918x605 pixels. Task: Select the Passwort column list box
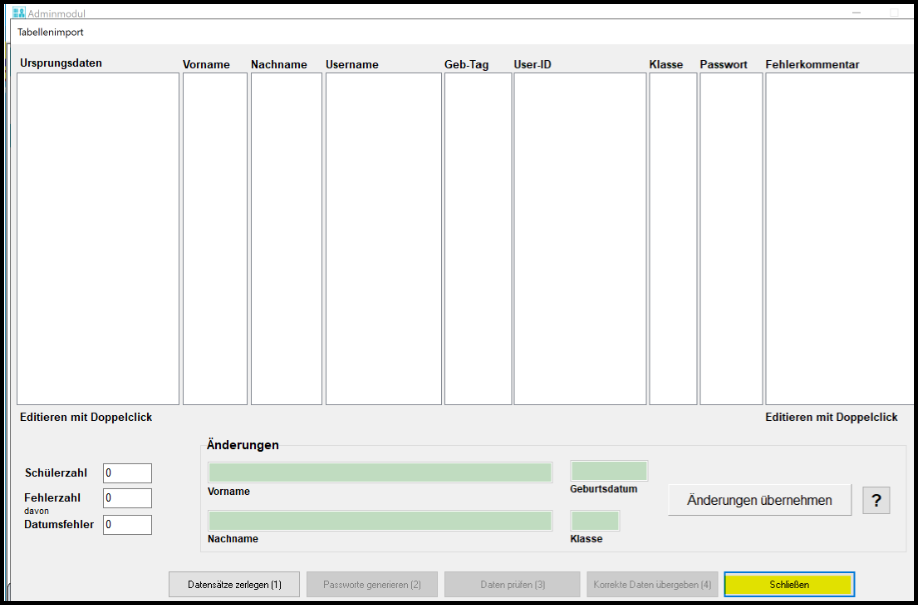731,238
